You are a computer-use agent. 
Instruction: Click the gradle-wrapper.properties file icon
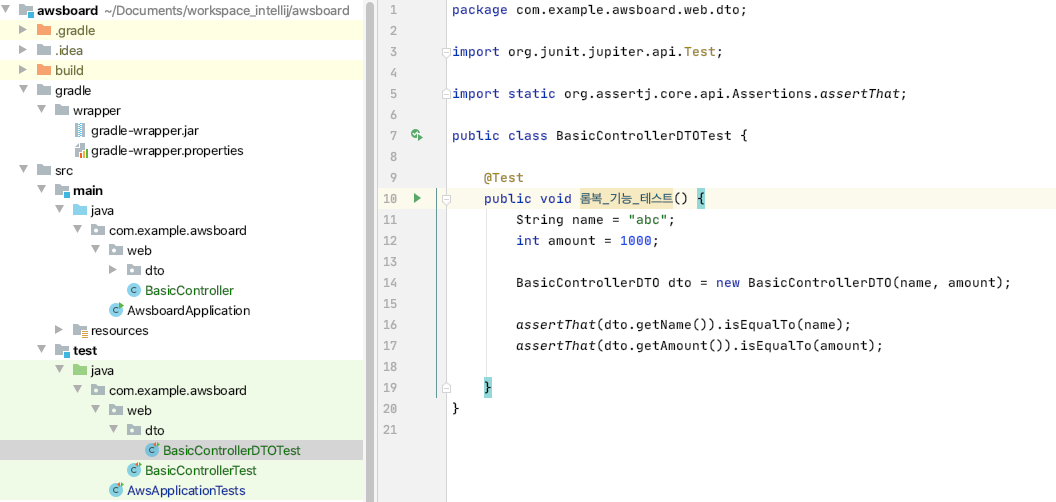coord(80,151)
